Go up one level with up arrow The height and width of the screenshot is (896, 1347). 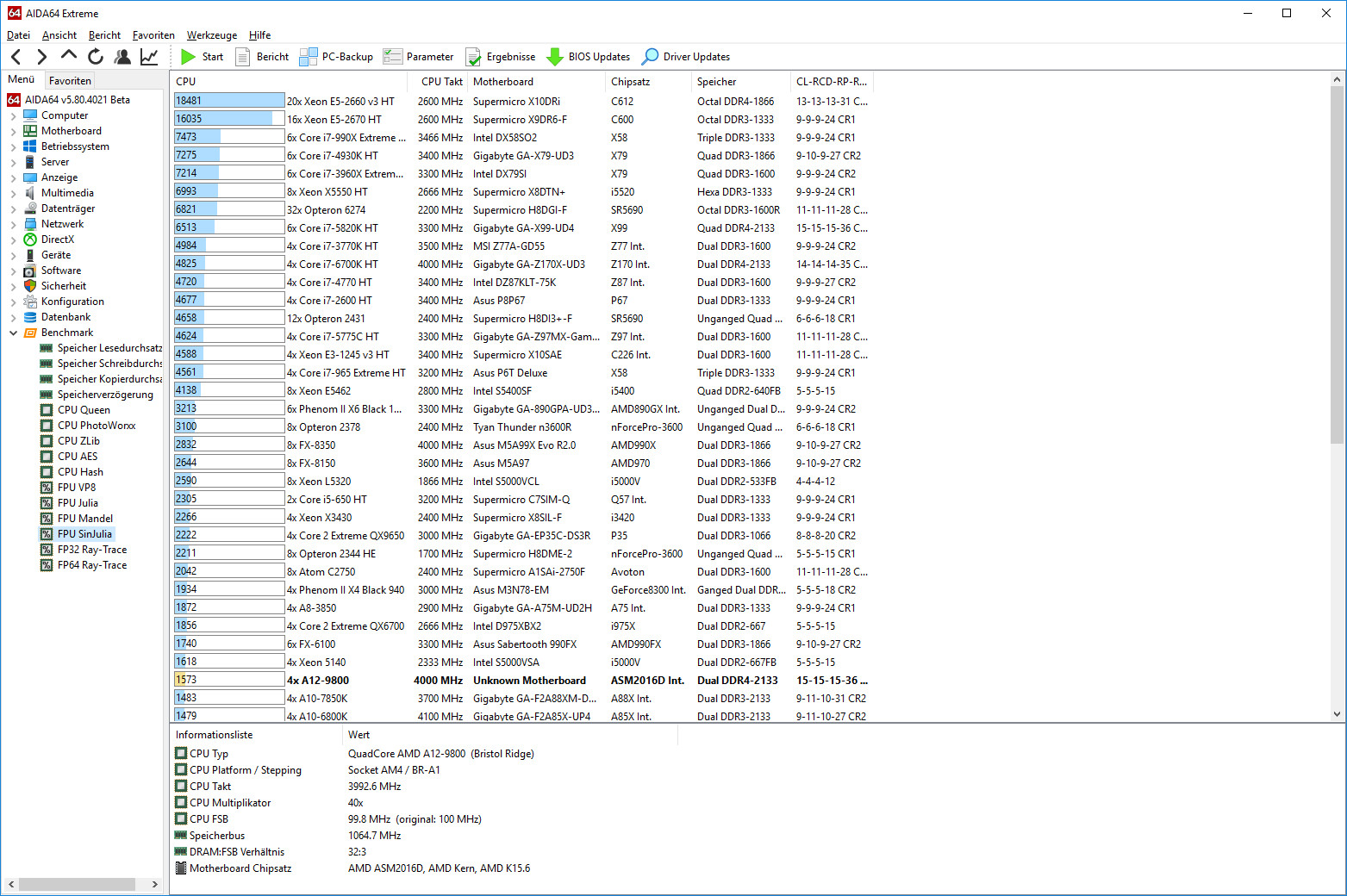click(x=69, y=56)
